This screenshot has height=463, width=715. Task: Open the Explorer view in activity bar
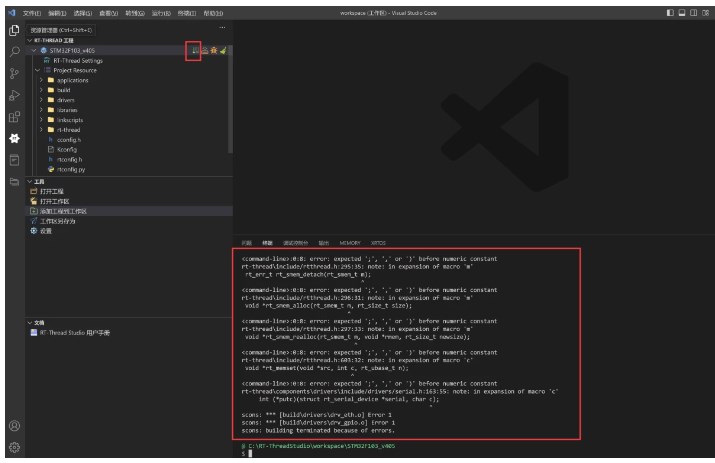point(14,30)
